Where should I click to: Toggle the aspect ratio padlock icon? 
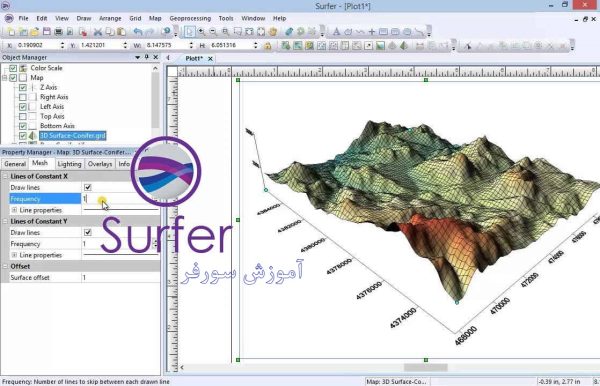267,46
